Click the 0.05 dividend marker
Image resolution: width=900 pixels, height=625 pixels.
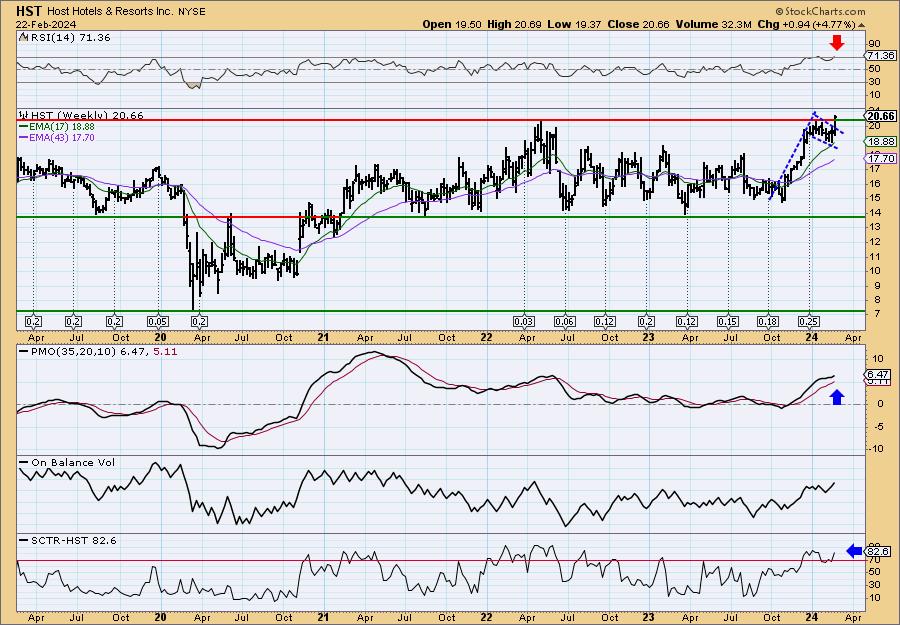pyautogui.click(x=158, y=322)
